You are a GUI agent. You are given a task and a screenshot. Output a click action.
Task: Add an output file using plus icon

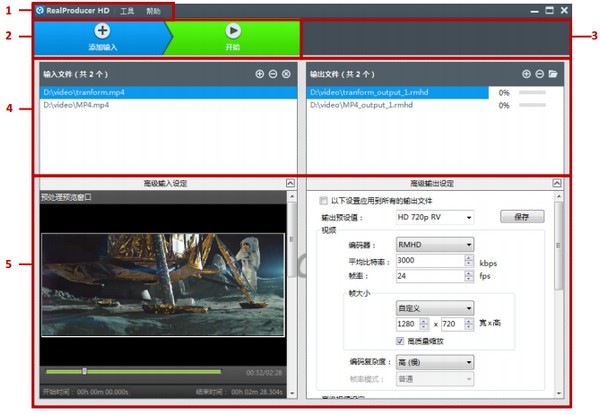pos(526,74)
